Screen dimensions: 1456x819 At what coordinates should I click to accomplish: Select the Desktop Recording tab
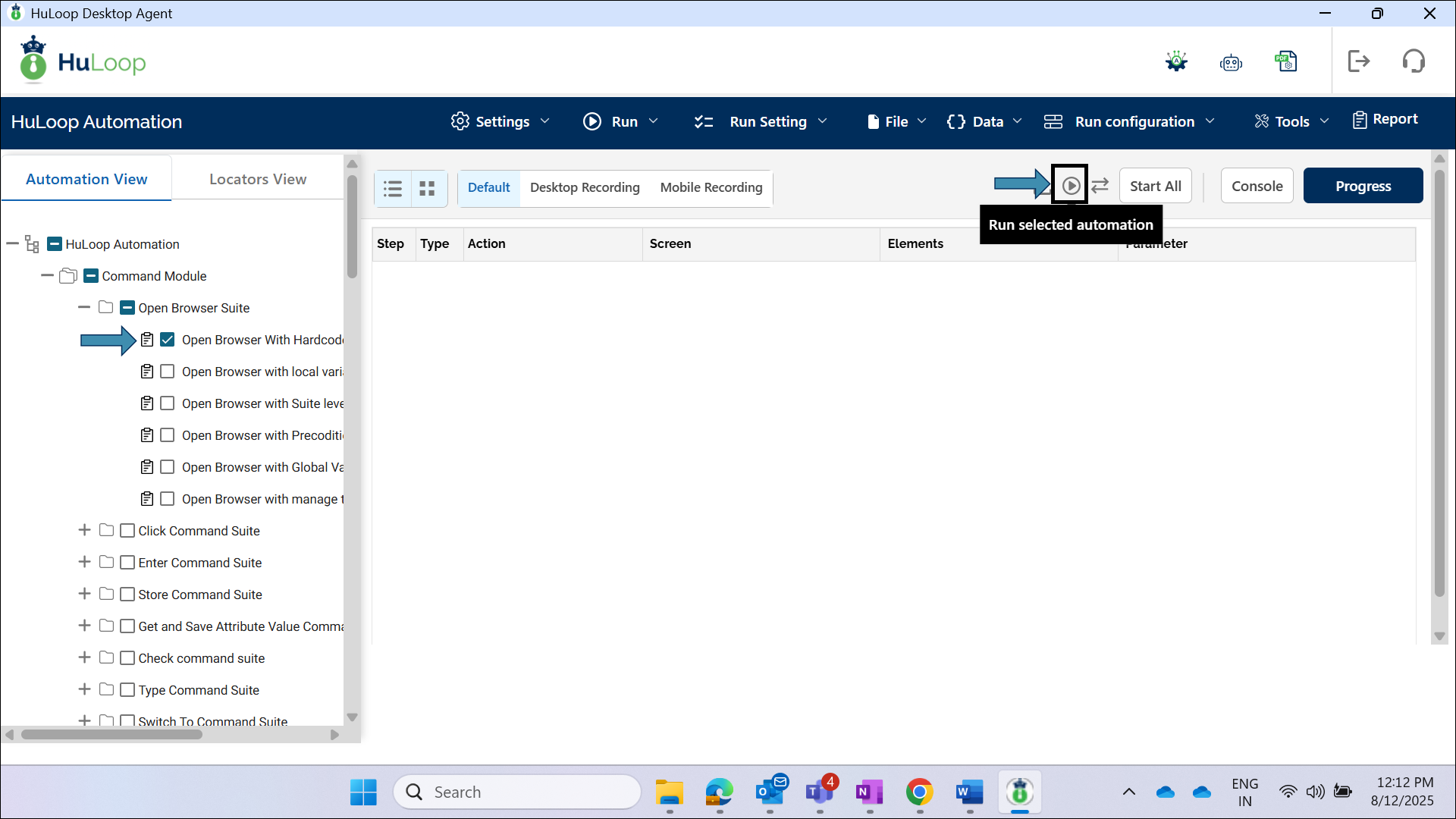pyautogui.click(x=585, y=187)
